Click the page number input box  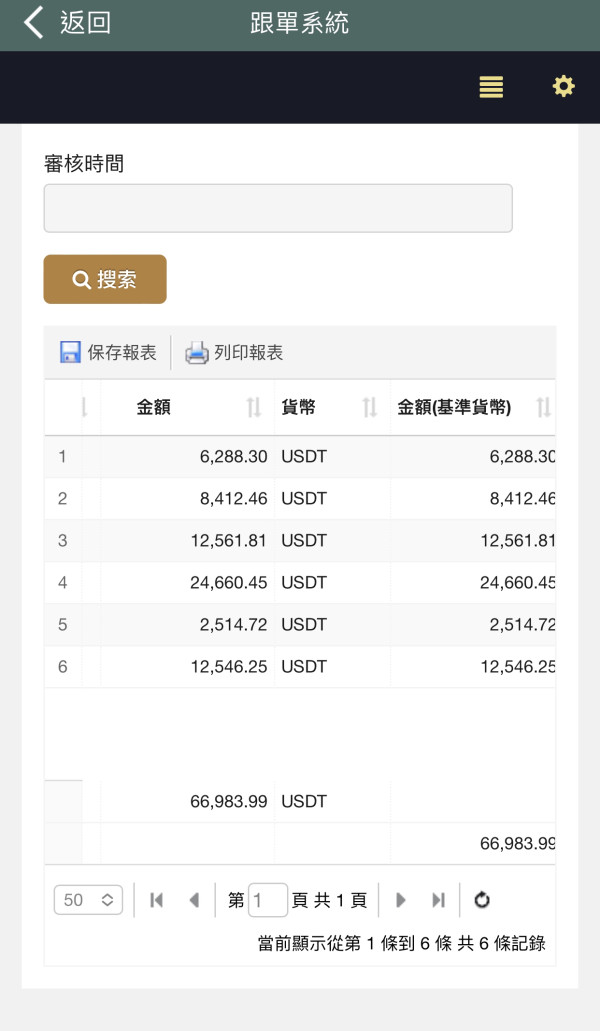(x=268, y=900)
